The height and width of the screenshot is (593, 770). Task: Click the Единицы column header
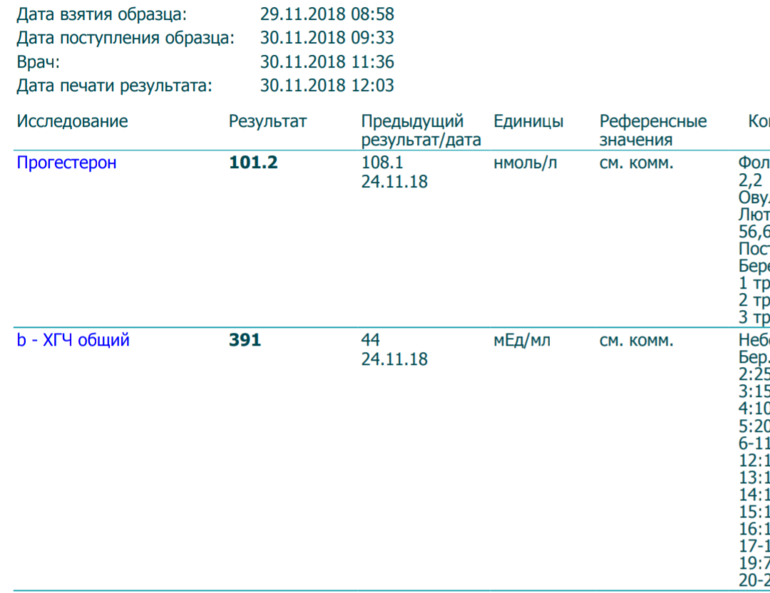pos(528,121)
